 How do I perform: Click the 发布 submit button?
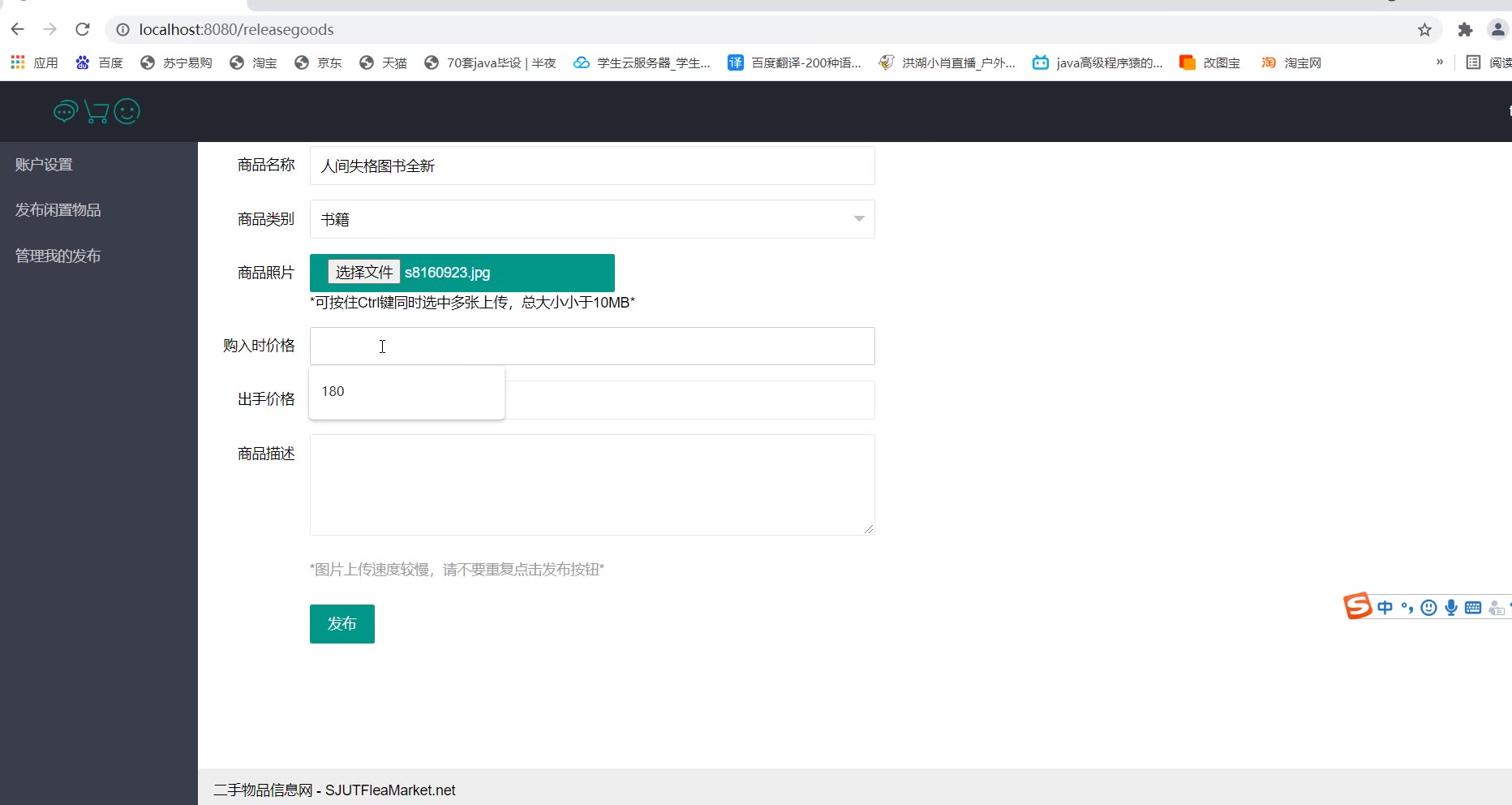tap(342, 624)
